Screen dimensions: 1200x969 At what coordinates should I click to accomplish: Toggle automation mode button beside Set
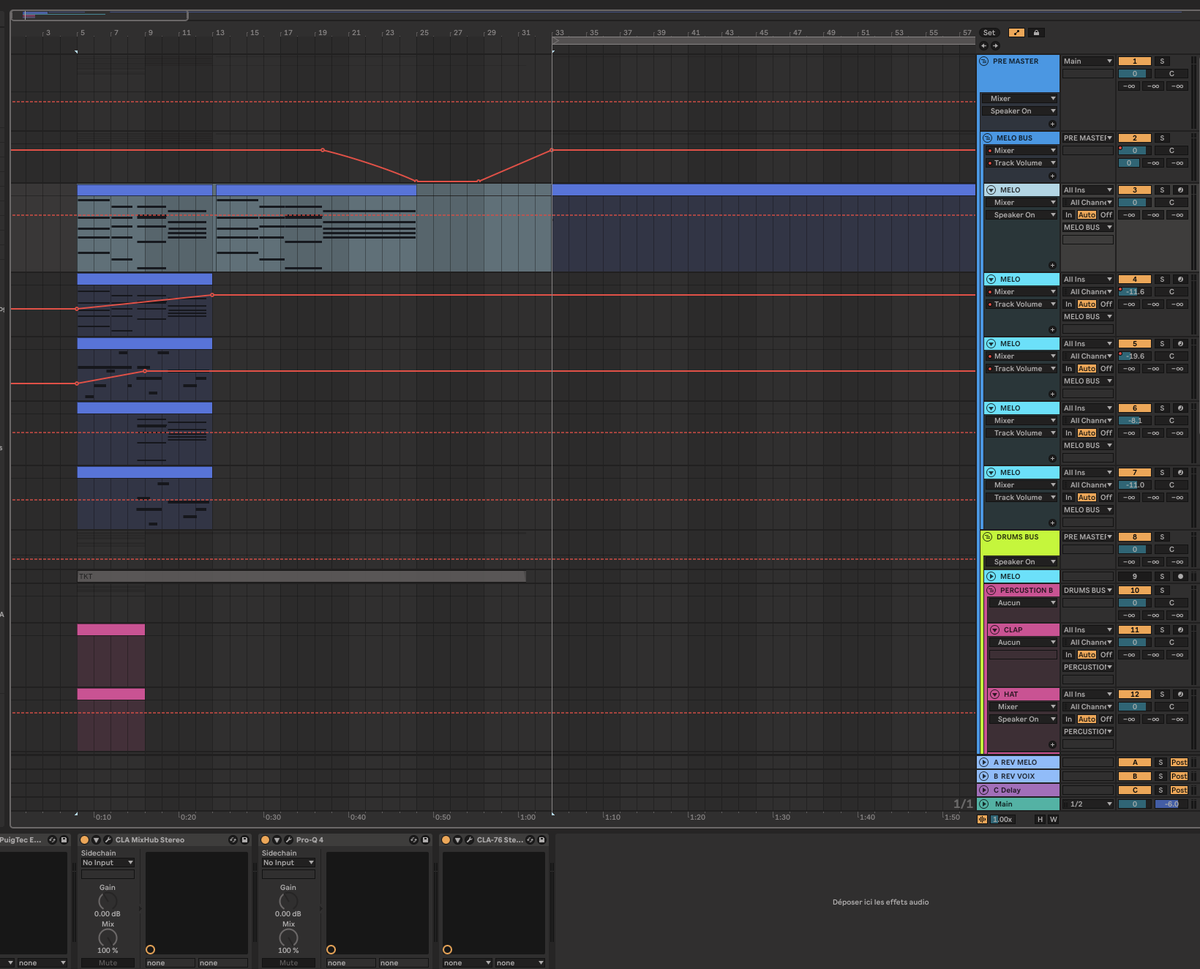pyautogui.click(x=1017, y=33)
